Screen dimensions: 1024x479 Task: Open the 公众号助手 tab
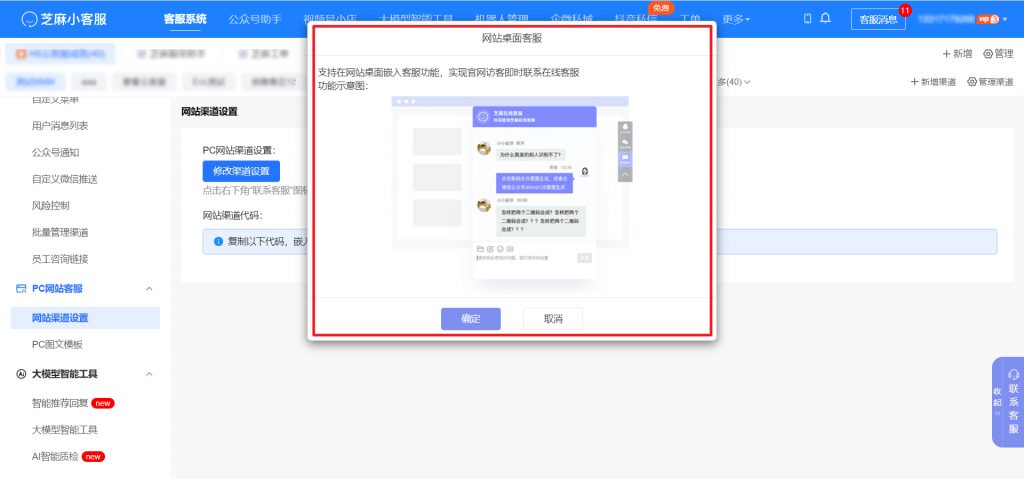[x=254, y=19]
